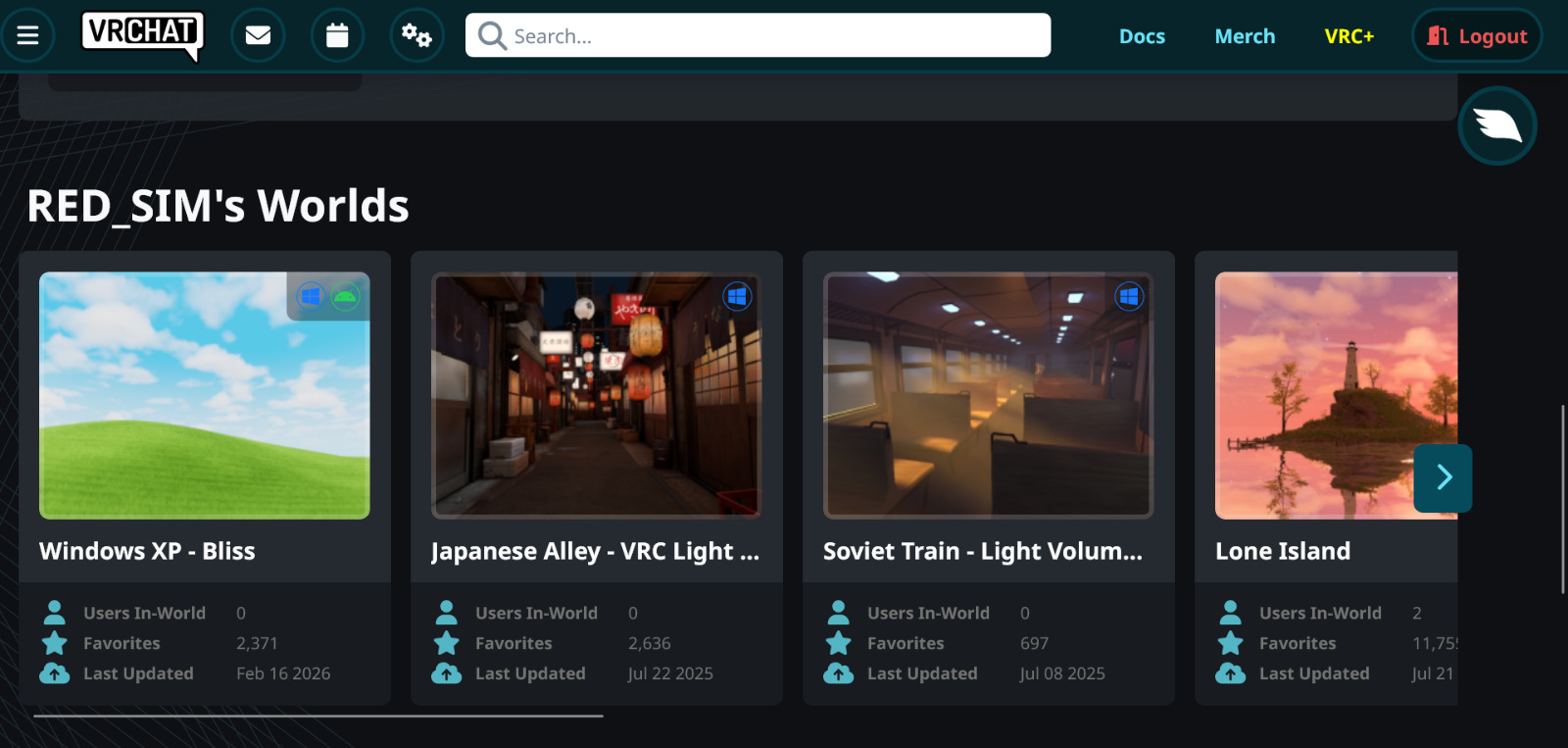Click user icon in Soviet Train stats
This screenshot has width=1568, height=748.
(839, 613)
